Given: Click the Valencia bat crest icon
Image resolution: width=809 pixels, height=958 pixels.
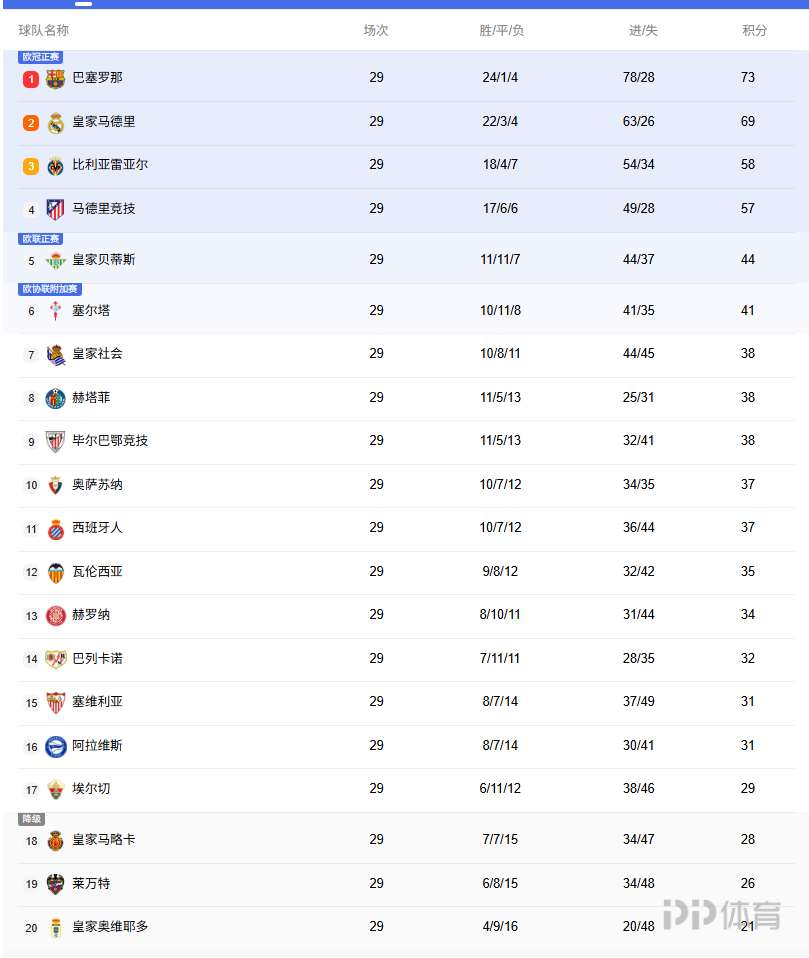Looking at the screenshot, I should pos(56,572).
